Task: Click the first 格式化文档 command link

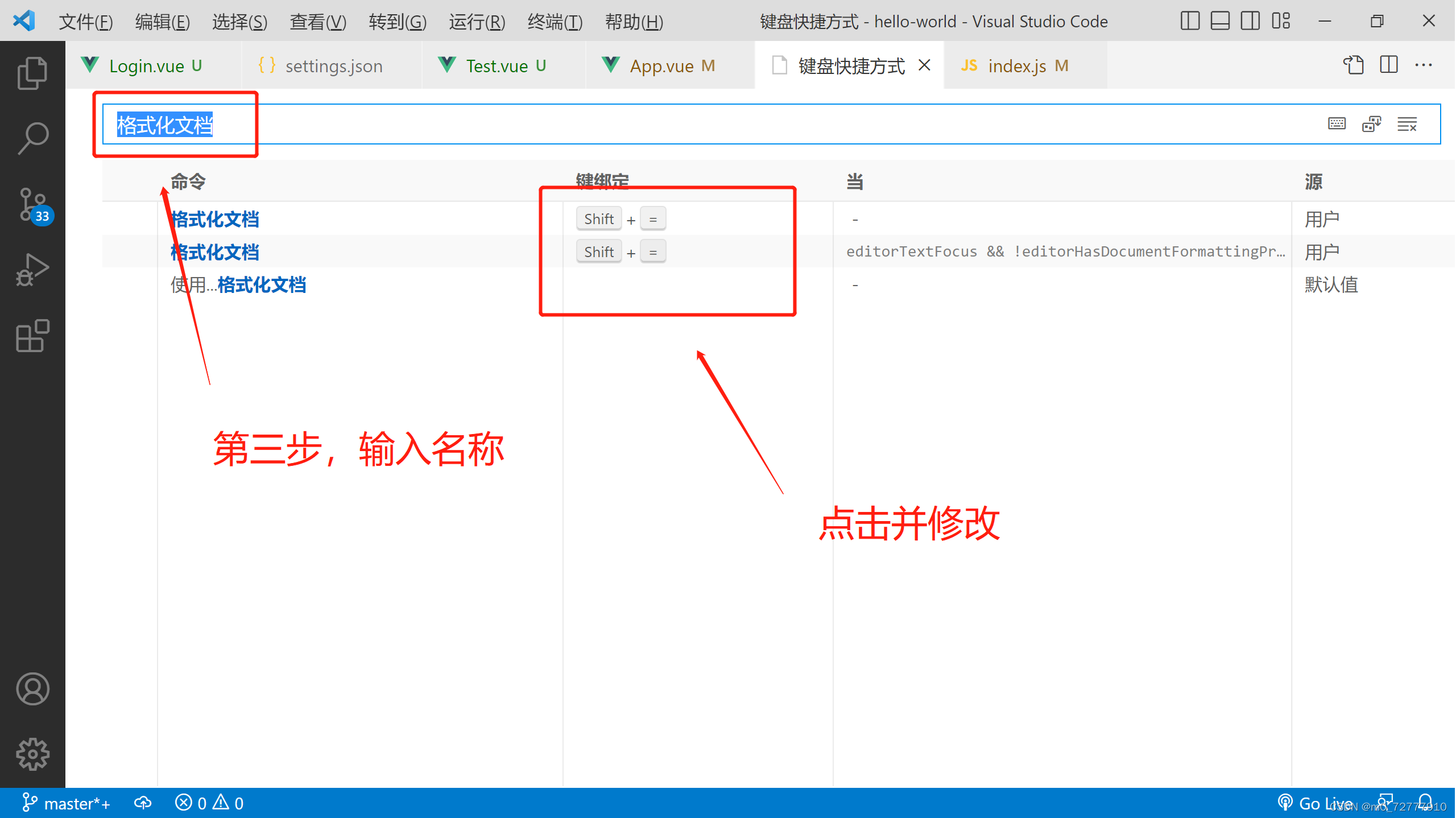Action: (x=214, y=218)
